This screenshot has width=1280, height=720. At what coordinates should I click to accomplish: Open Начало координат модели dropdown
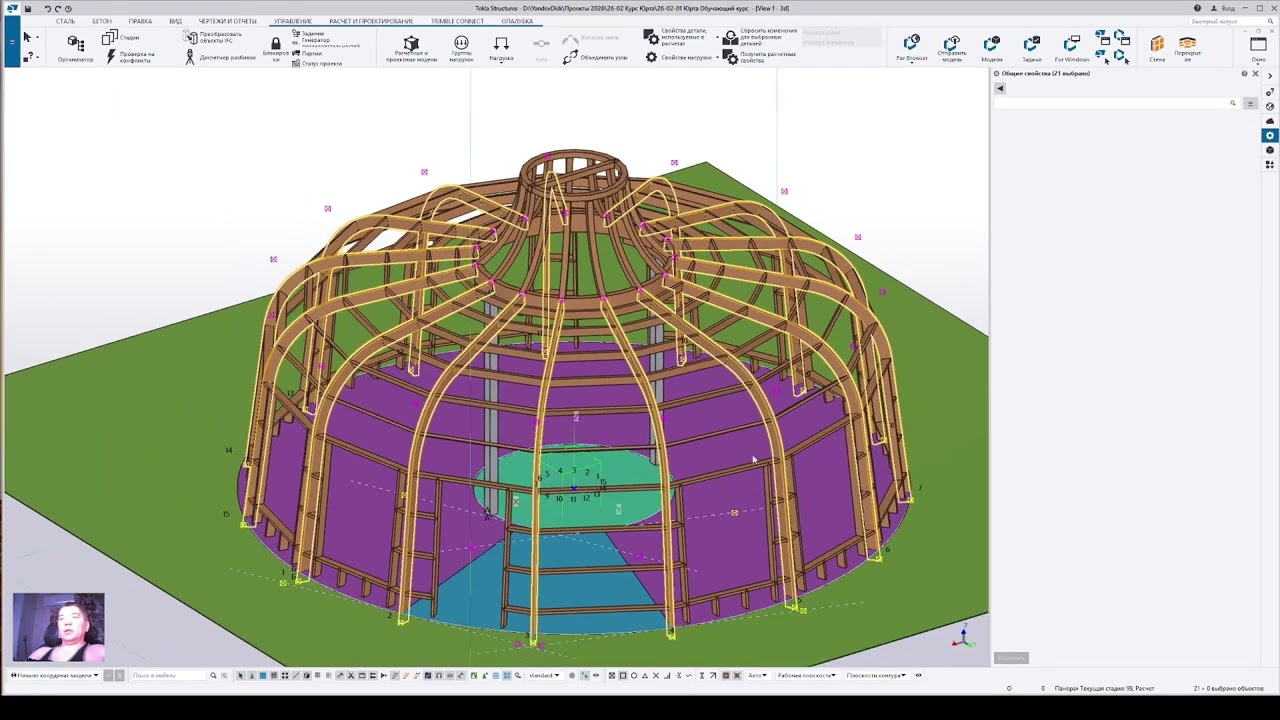[x=55, y=675]
